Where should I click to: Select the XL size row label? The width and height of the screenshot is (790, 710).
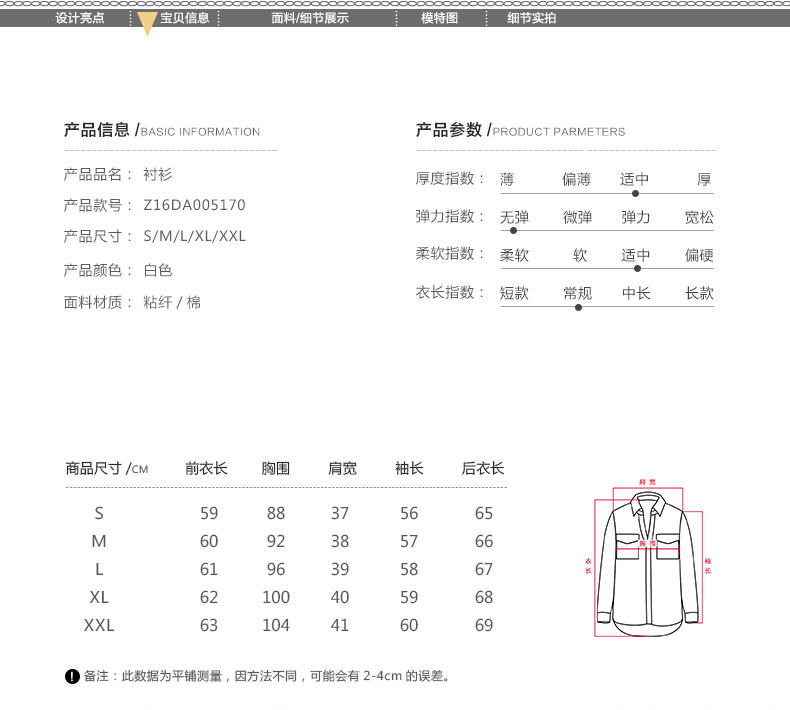click(99, 598)
